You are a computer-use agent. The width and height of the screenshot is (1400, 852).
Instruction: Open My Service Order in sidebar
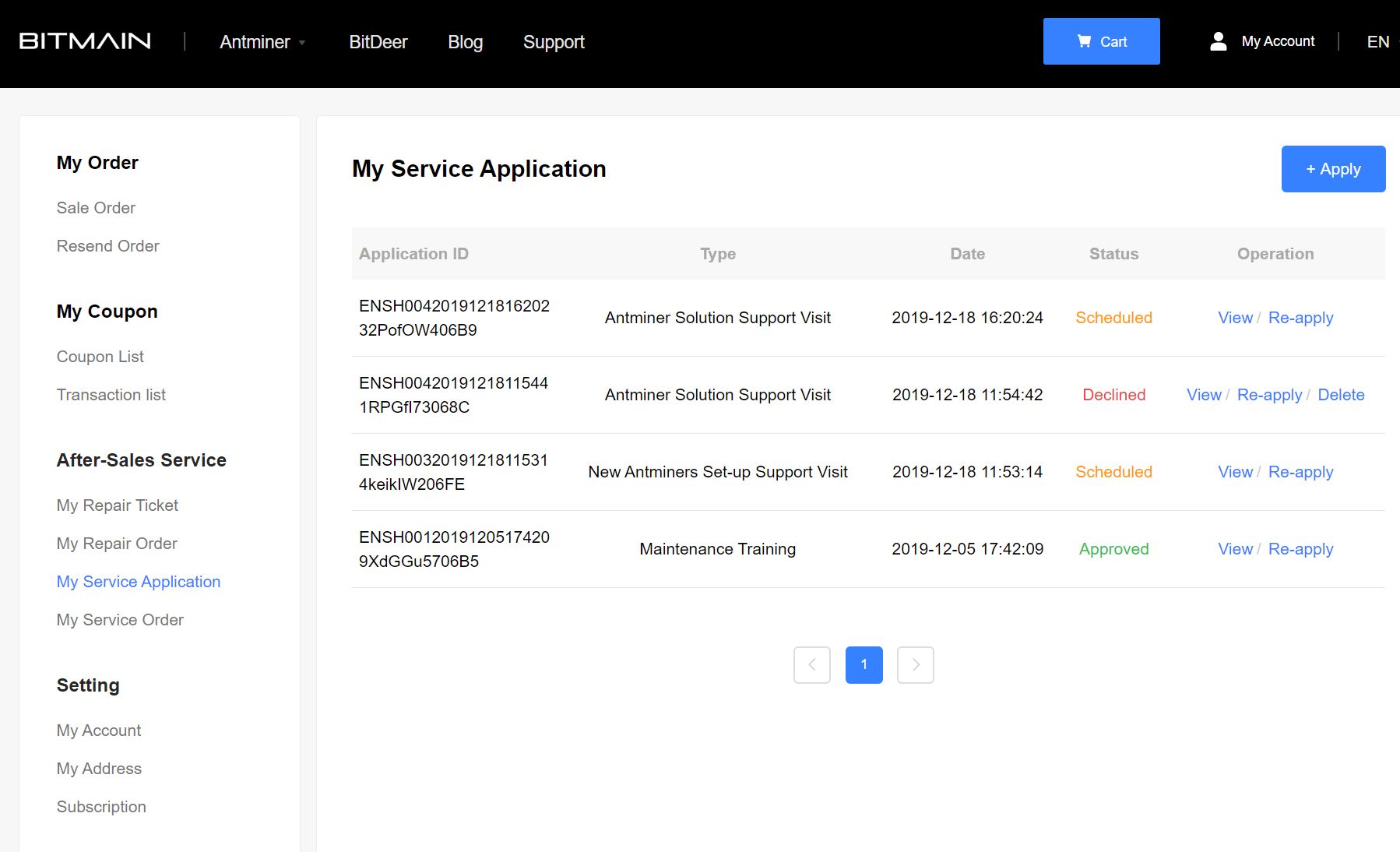coord(120,620)
